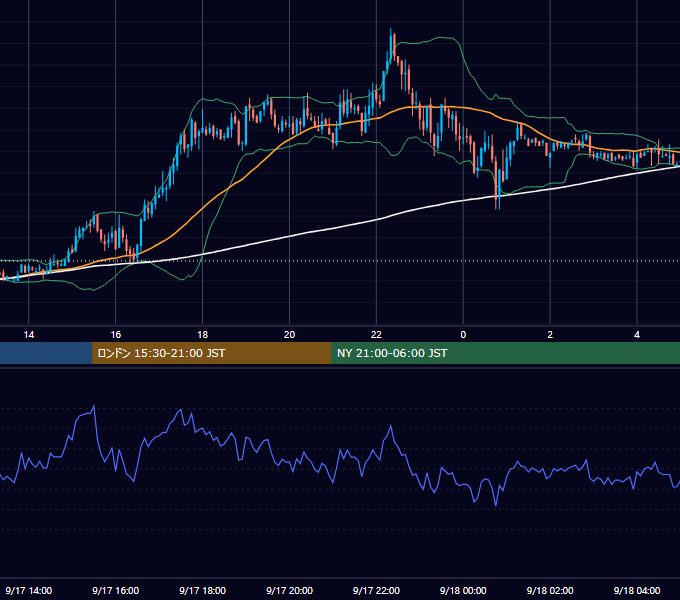
Task: Select the NY 21:00-06:00 JST session band
Action: pyautogui.click(x=505, y=353)
